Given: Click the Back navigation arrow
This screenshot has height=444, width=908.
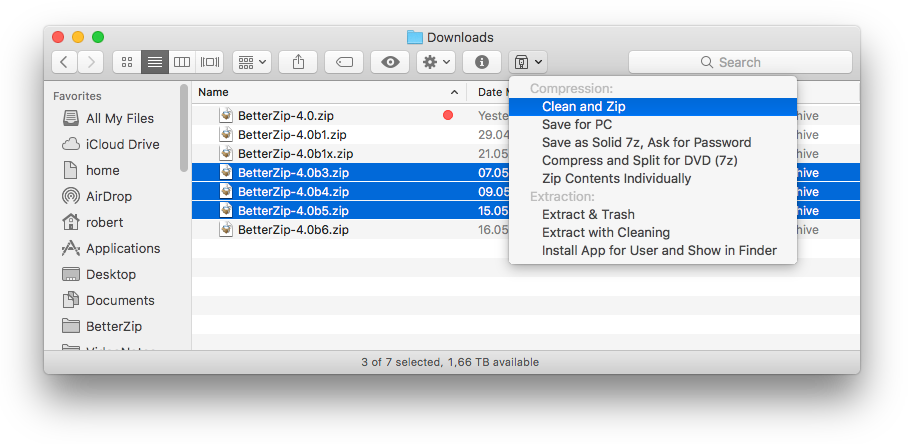Looking at the screenshot, I should pos(64,62).
